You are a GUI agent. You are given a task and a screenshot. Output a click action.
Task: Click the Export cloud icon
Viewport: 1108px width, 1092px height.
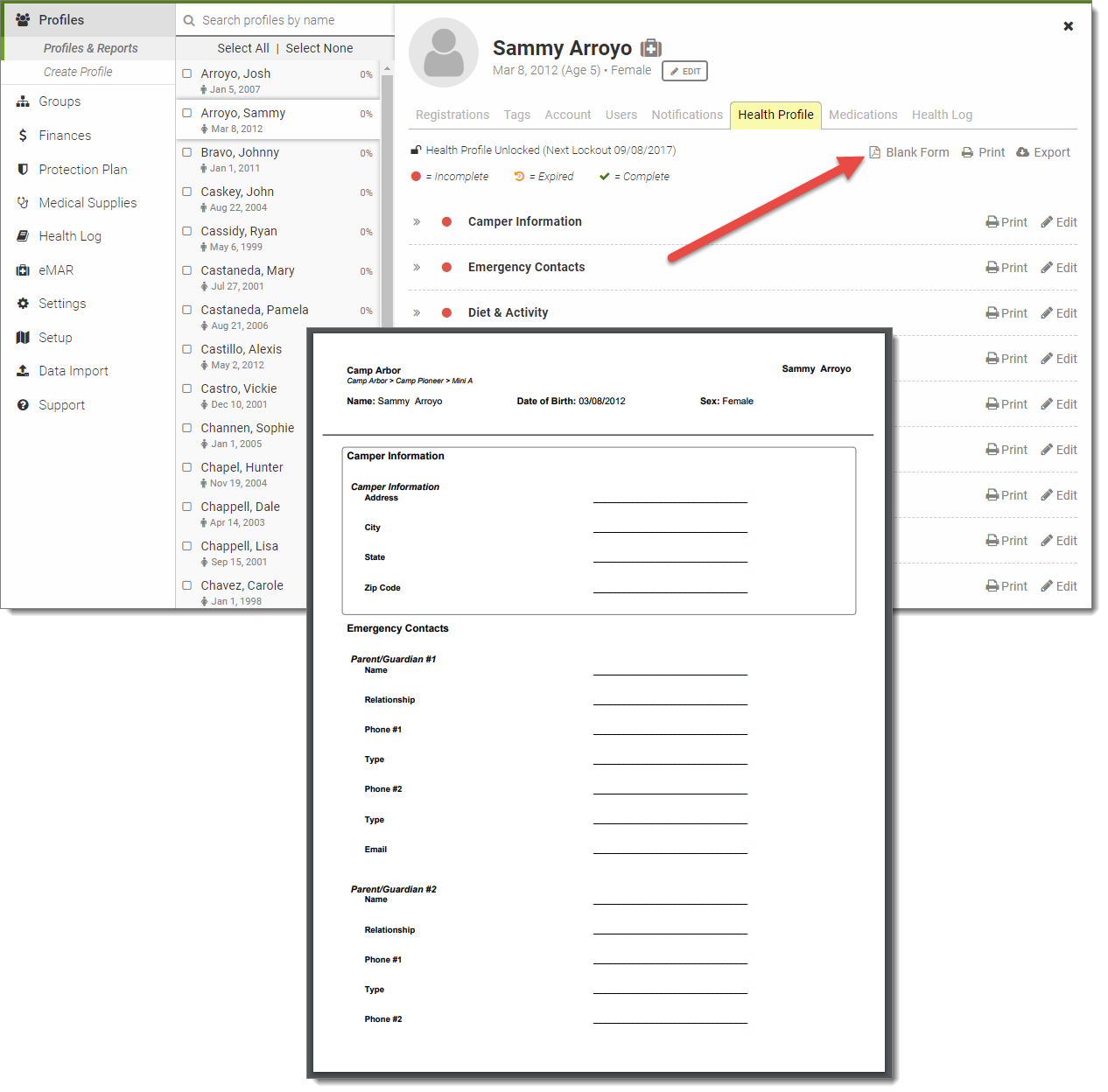pyautogui.click(x=1022, y=152)
